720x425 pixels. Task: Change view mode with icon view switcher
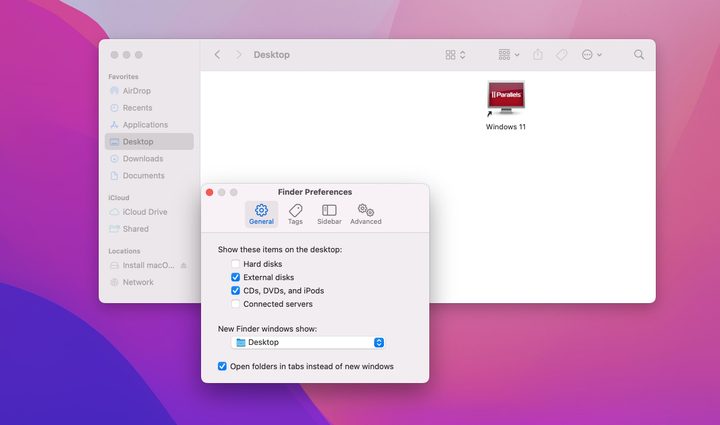point(455,55)
